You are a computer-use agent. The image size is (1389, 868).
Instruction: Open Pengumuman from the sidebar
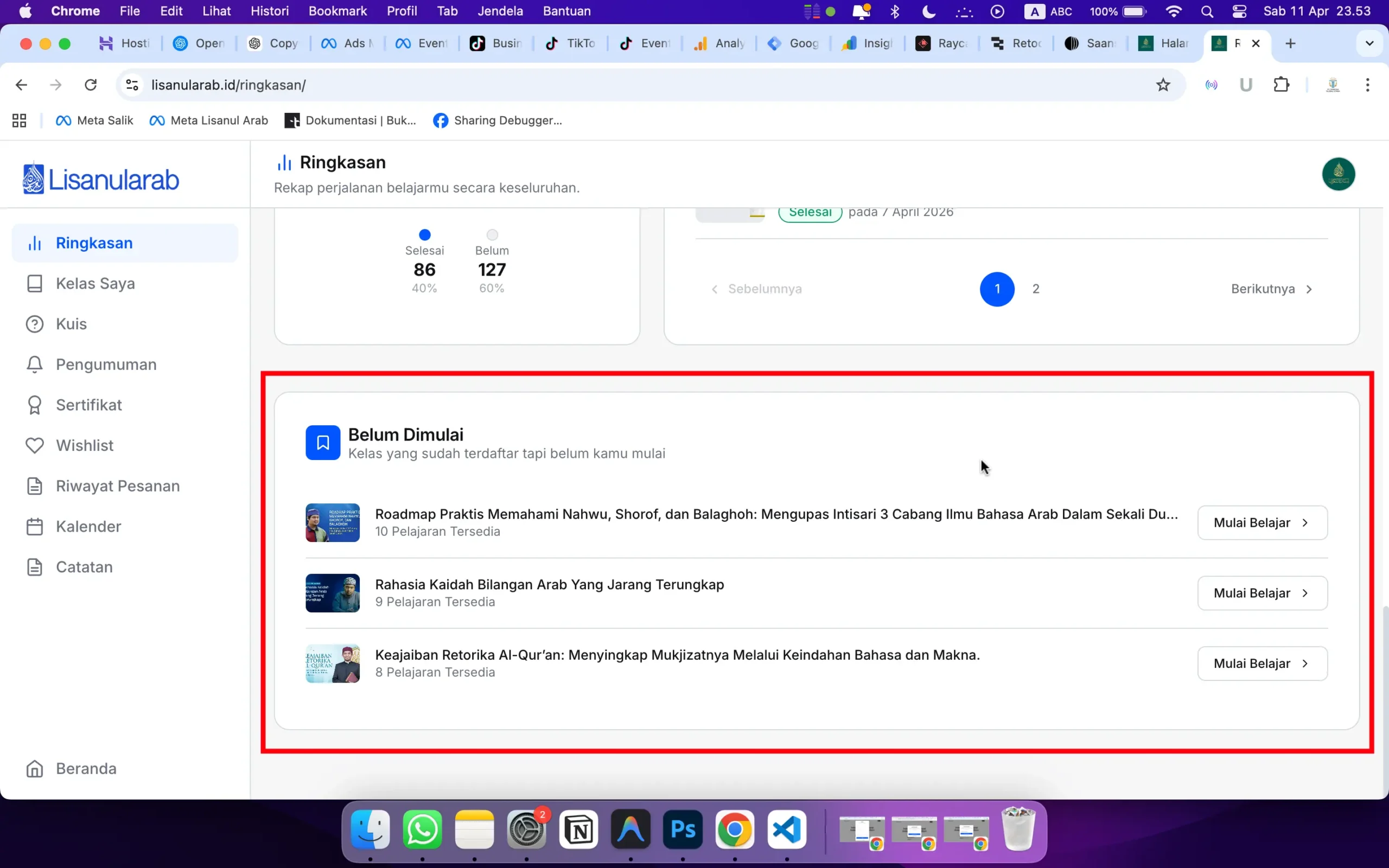pyautogui.click(x=106, y=364)
